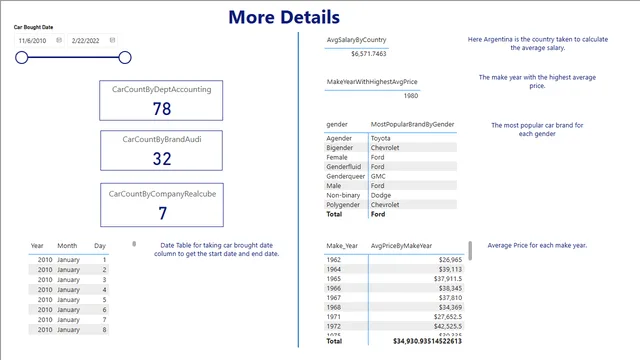
Task: Sort date table by Day column header
Action: [100, 246]
